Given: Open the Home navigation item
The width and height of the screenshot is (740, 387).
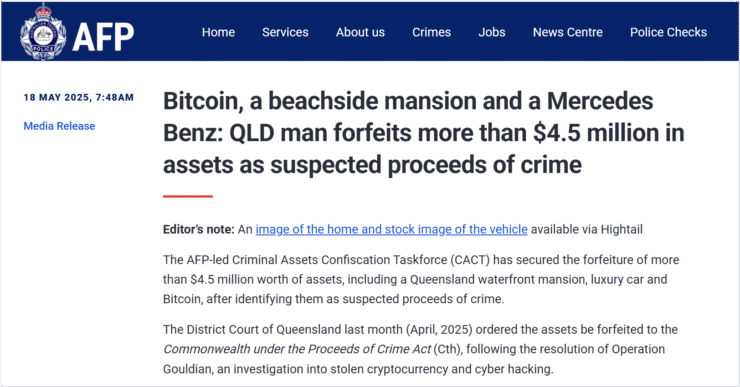Looking at the screenshot, I should (x=219, y=32).
